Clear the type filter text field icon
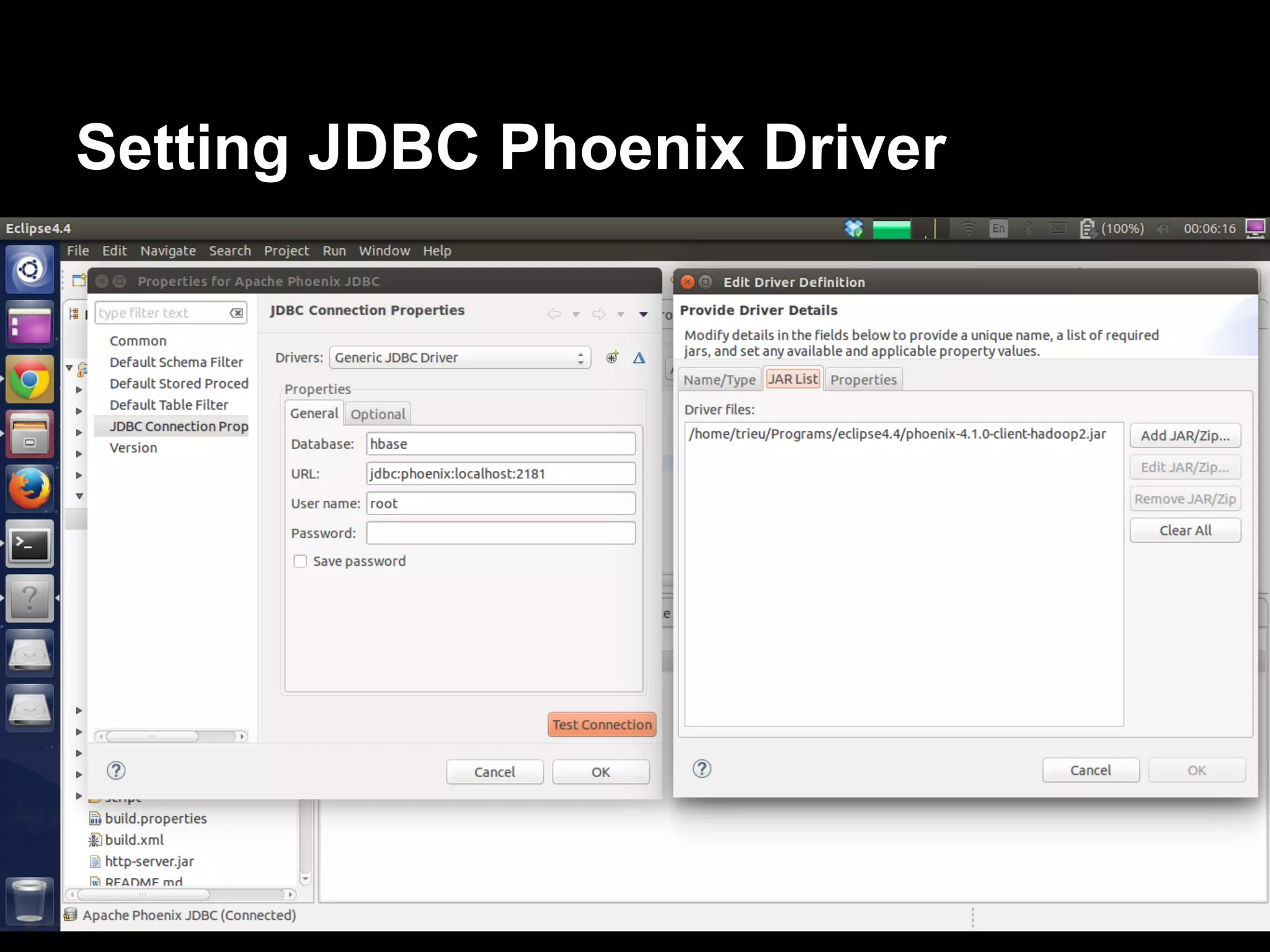Screen dimensions: 1270x952 [236, 313]
